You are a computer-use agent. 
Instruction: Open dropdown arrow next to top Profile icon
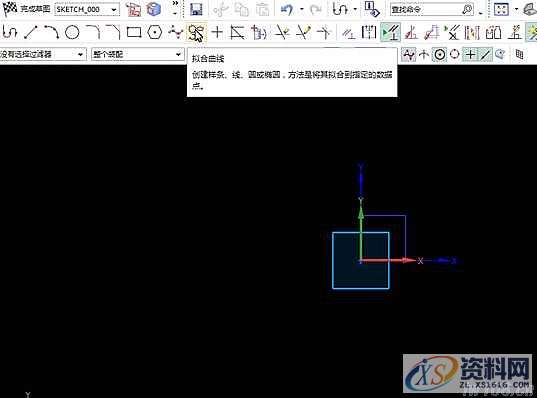point(355,9)
